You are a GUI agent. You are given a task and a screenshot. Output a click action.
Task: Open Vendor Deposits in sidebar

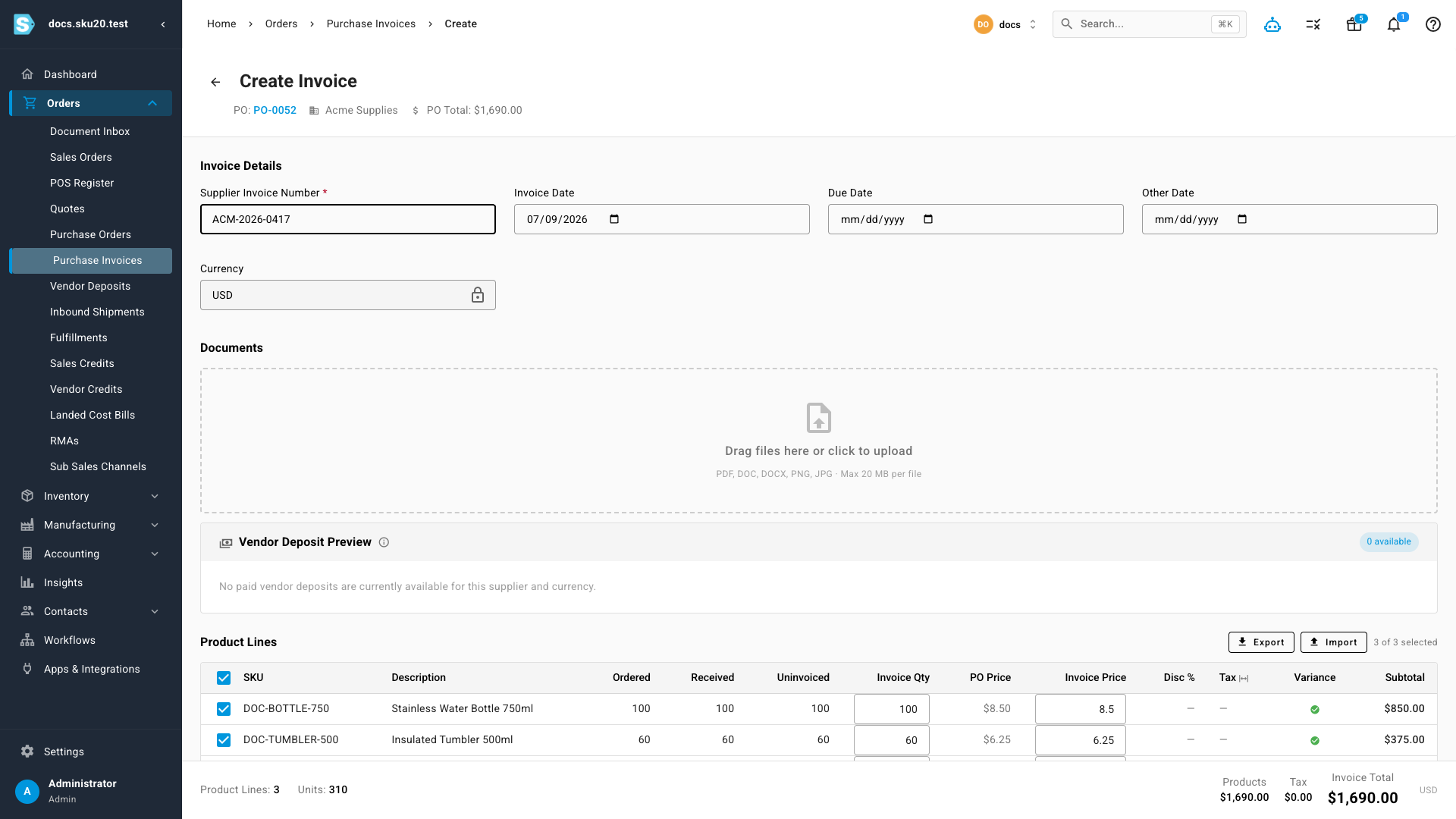(90, 286)
